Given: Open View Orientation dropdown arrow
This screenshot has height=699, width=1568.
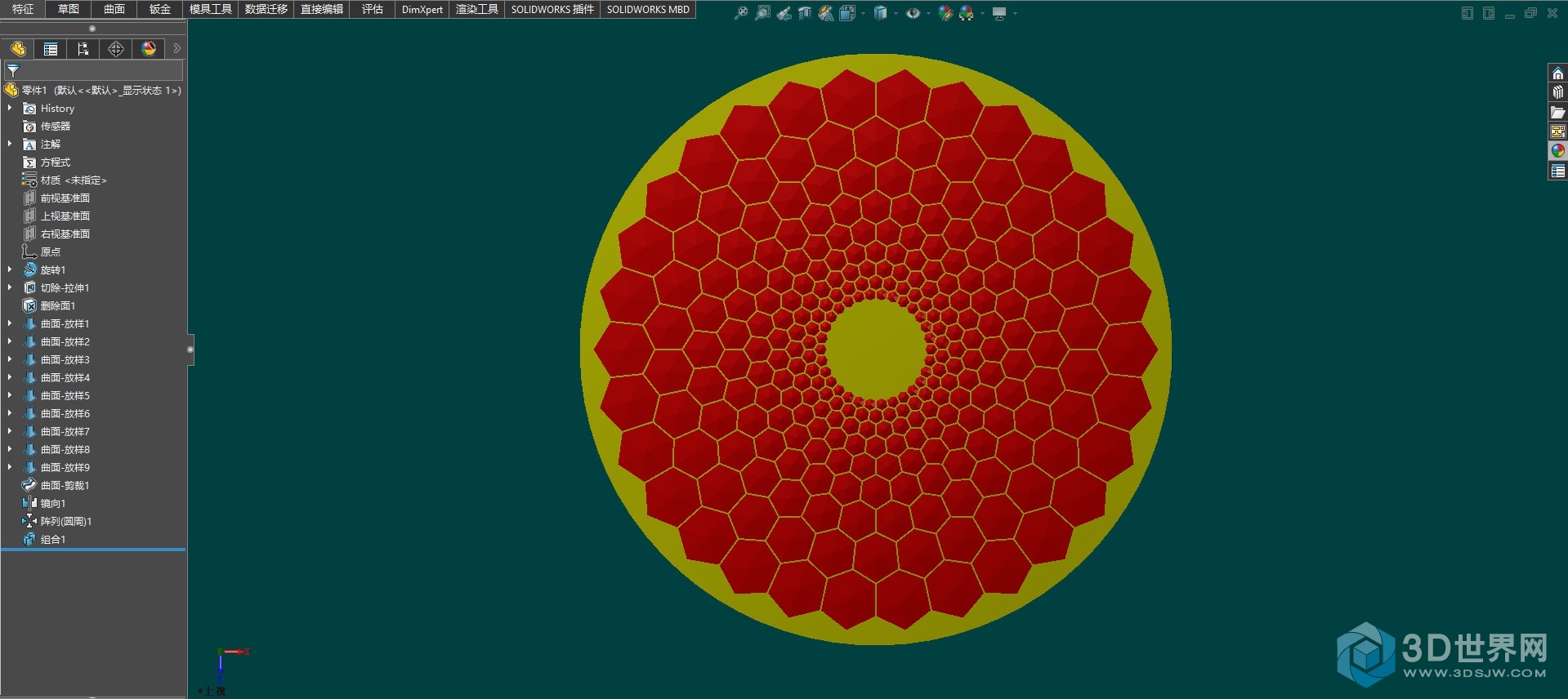Looking at the screenshot, I should (x=863, y=13).
